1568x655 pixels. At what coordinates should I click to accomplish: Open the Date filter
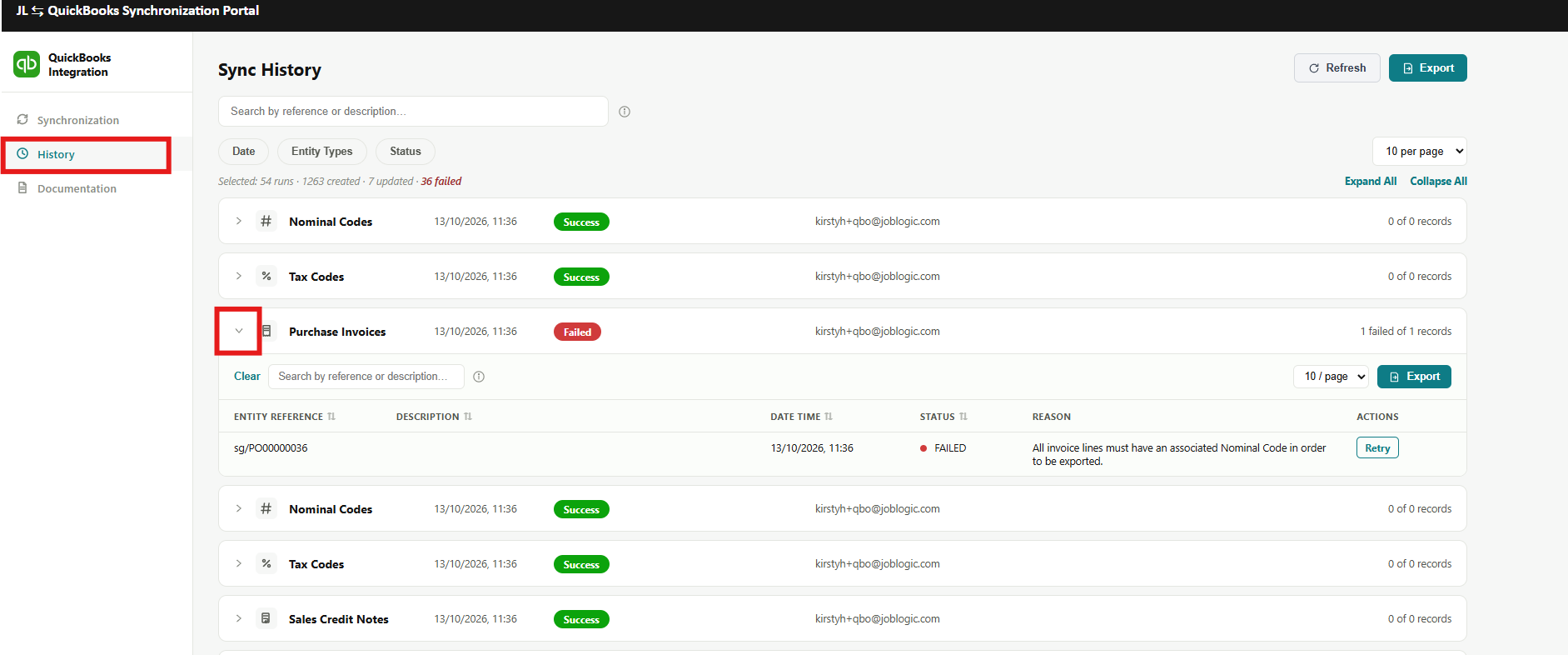[243, 152]
